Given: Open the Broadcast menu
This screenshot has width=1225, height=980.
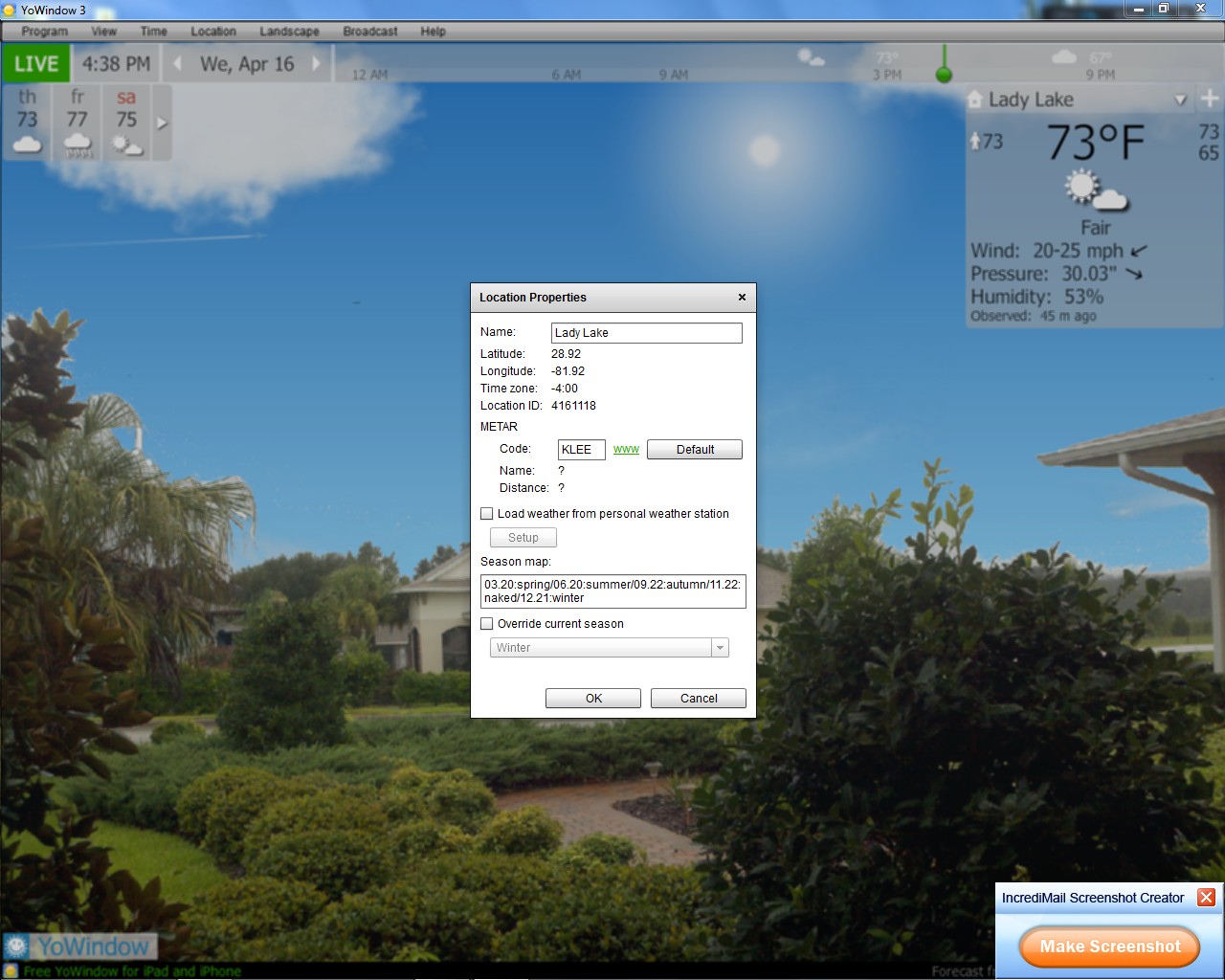Looking at the screenshot, I should click(x=369, y=32).
